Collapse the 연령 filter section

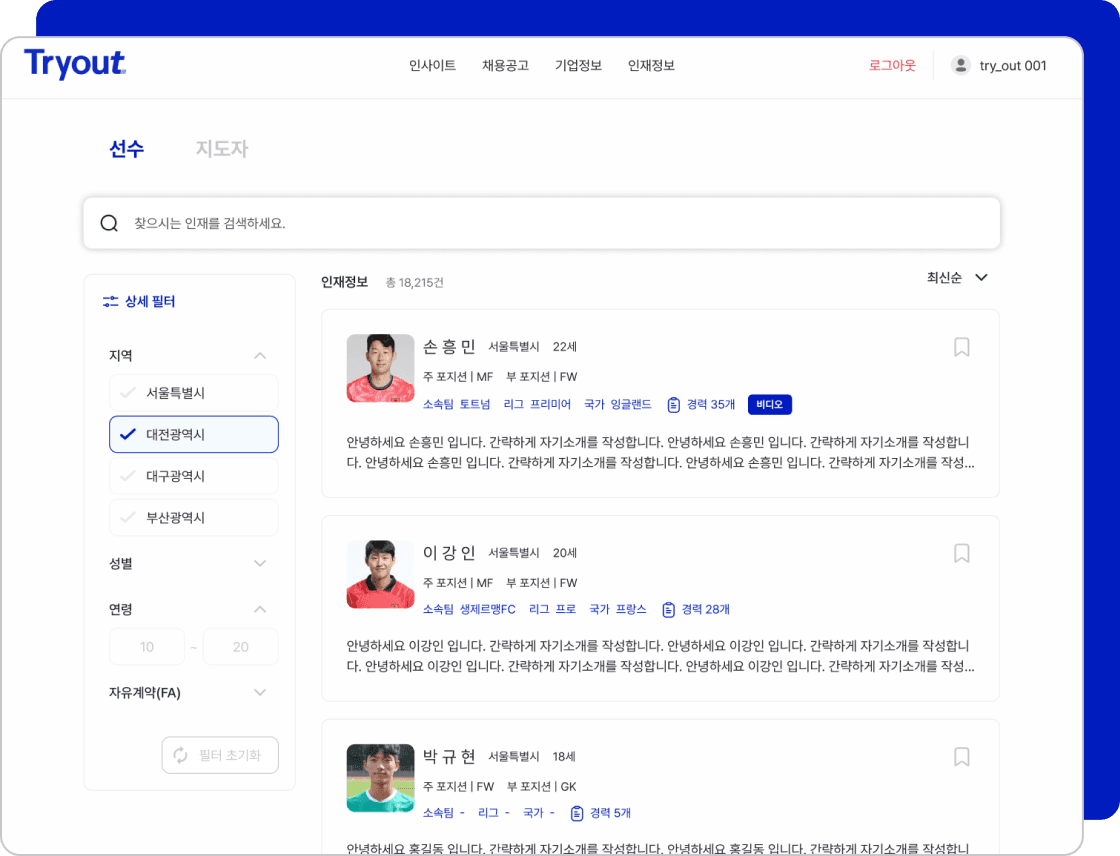tap(260, 609)
